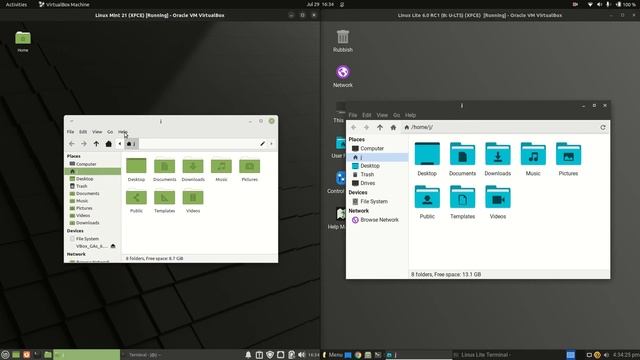Open View menu in Linux Lite file manager
The width and height of the screenshot is (640, 360).
382,115
